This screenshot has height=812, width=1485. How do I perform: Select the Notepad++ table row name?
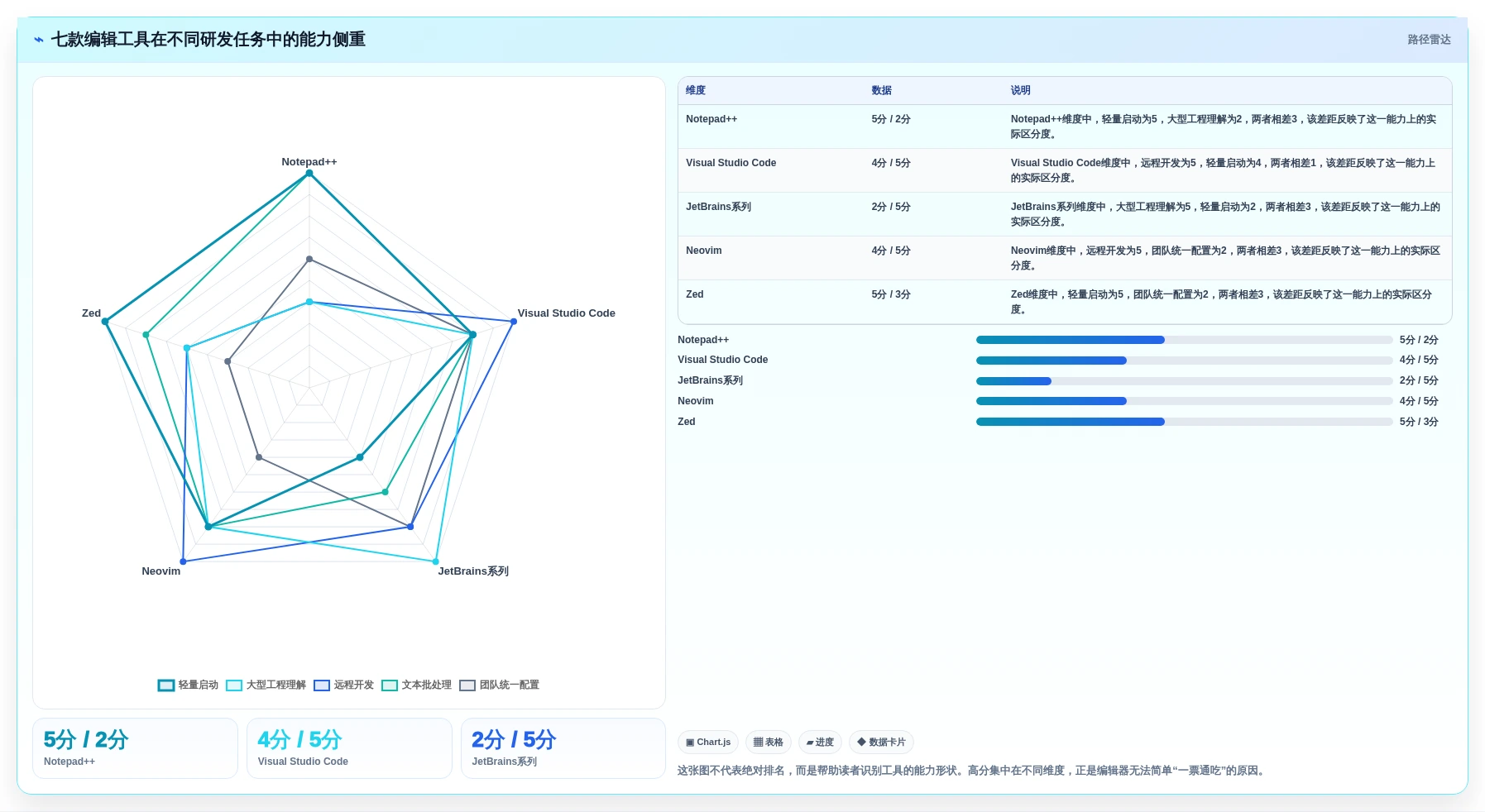(x=711, y=119)
